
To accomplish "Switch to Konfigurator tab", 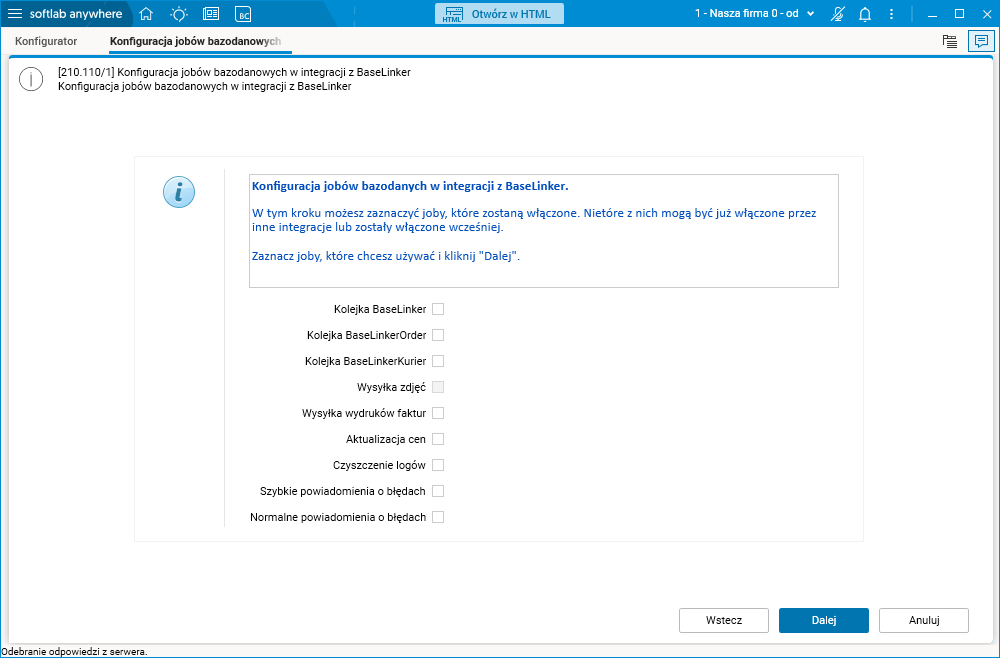I will (x=46, y=41).
